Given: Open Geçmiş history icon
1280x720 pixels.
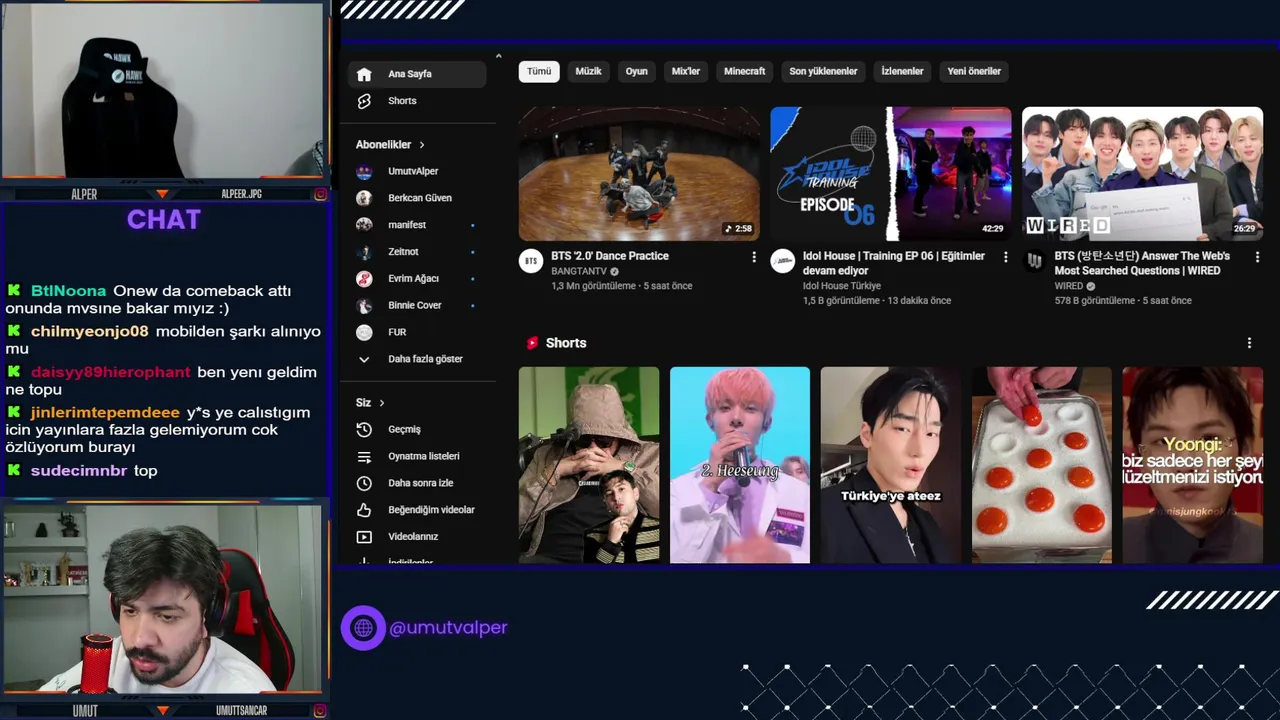Looking at the screenshot, I should click(364, 429).
